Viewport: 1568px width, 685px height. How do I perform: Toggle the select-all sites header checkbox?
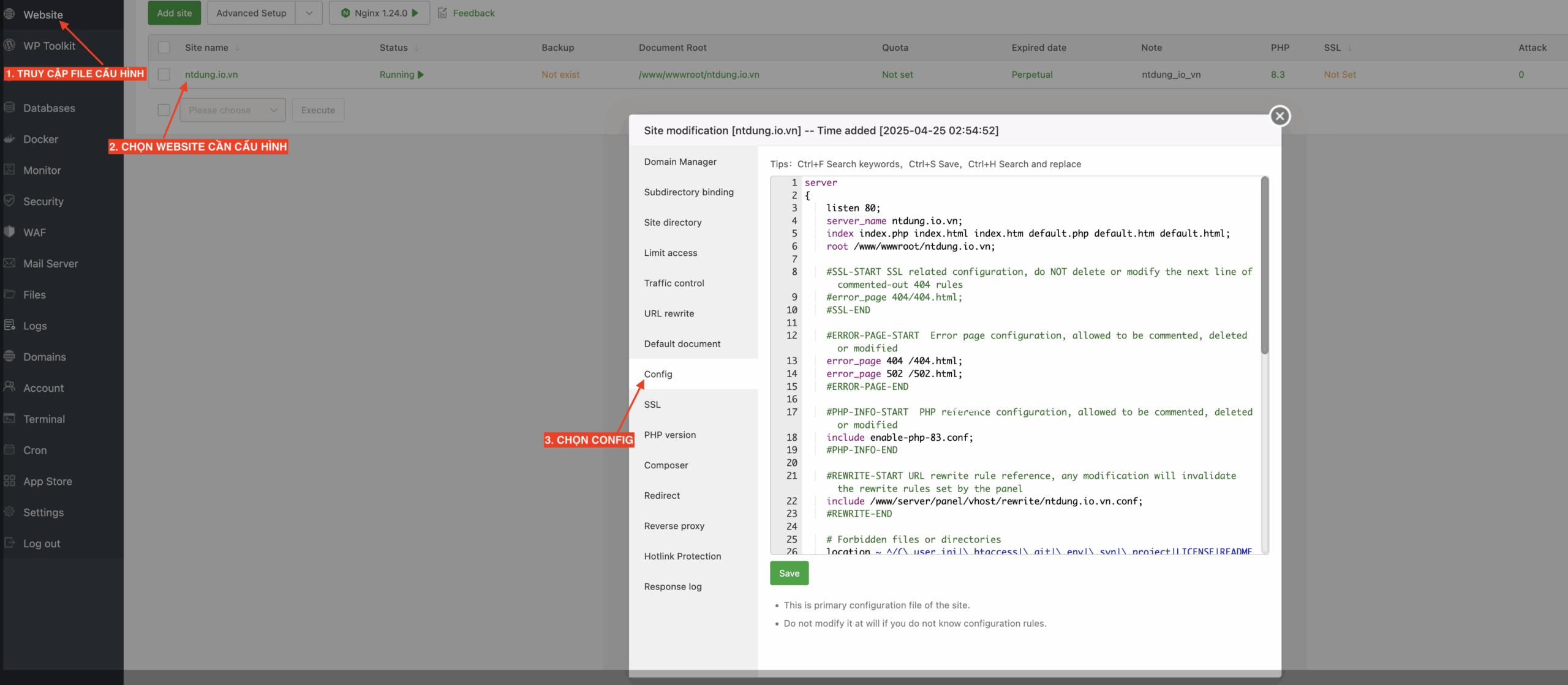pos(164,48)
